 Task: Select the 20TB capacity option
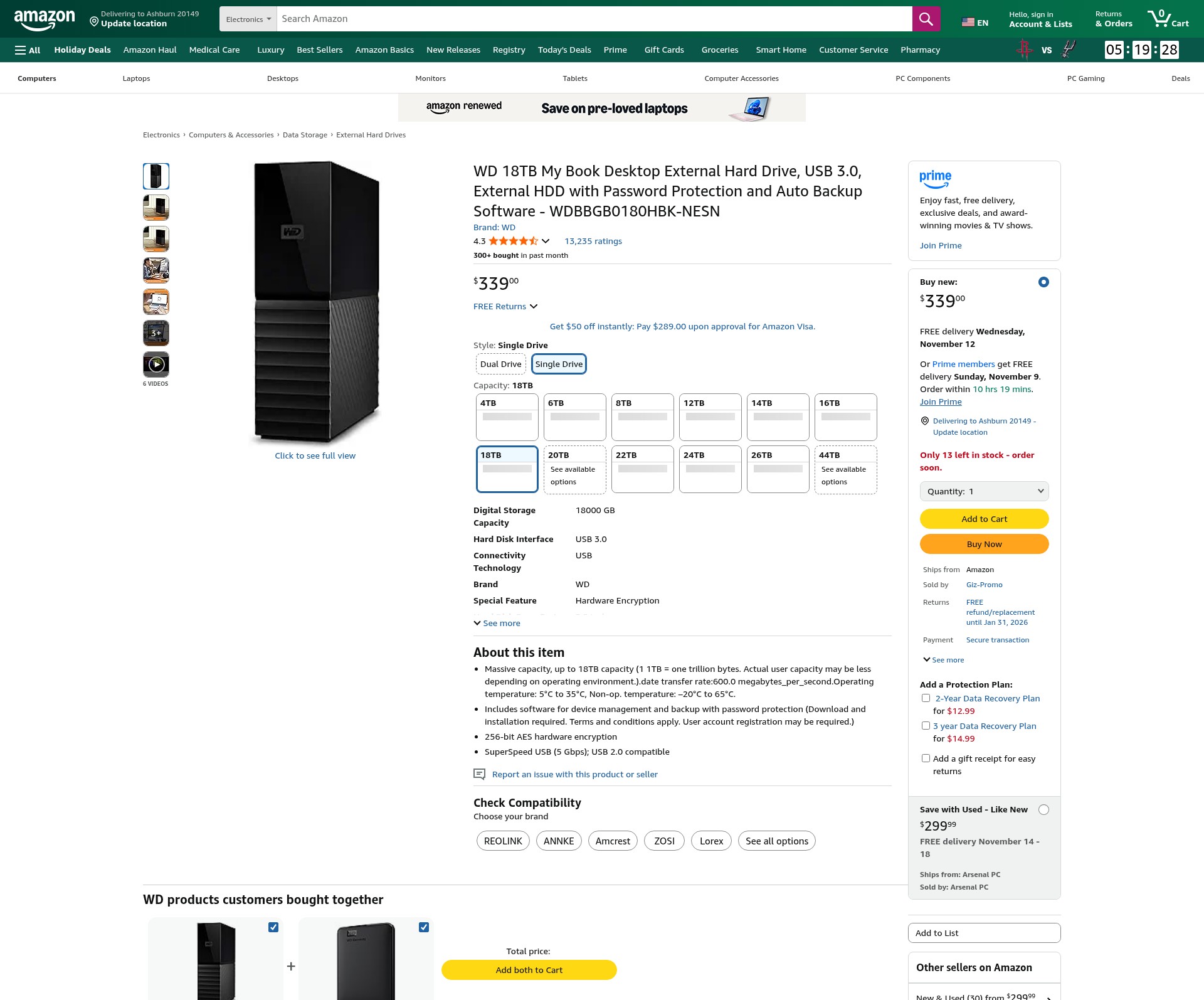pos(575,469)
